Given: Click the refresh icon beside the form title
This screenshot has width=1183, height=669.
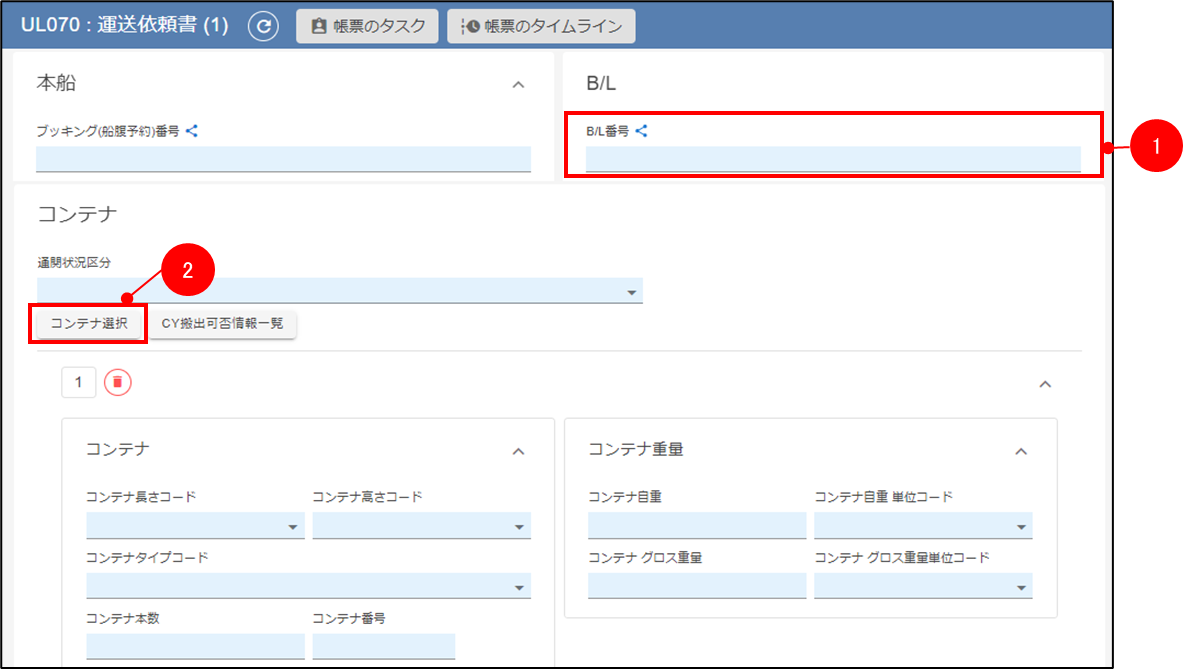Looking at the screenshot, I should [263, 27].
